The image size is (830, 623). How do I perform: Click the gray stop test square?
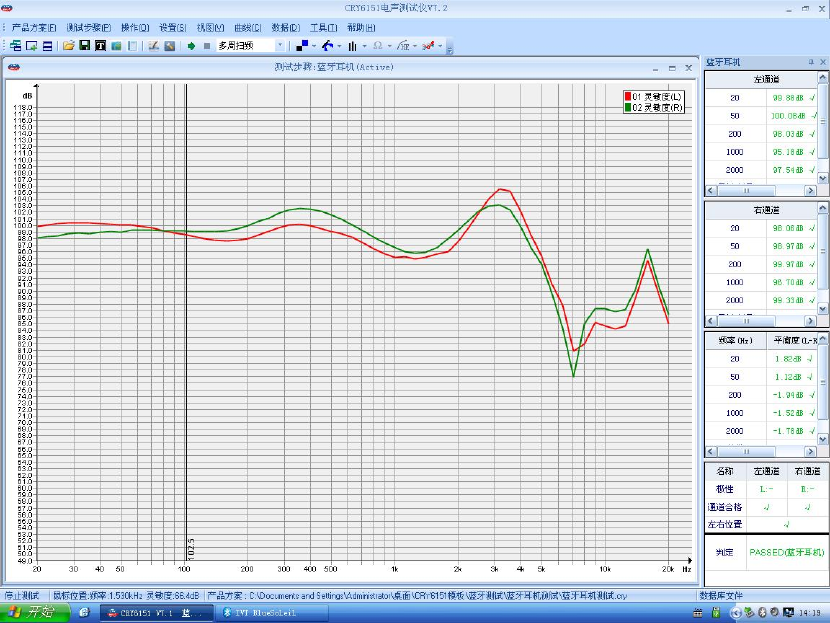tap(206, 46)
